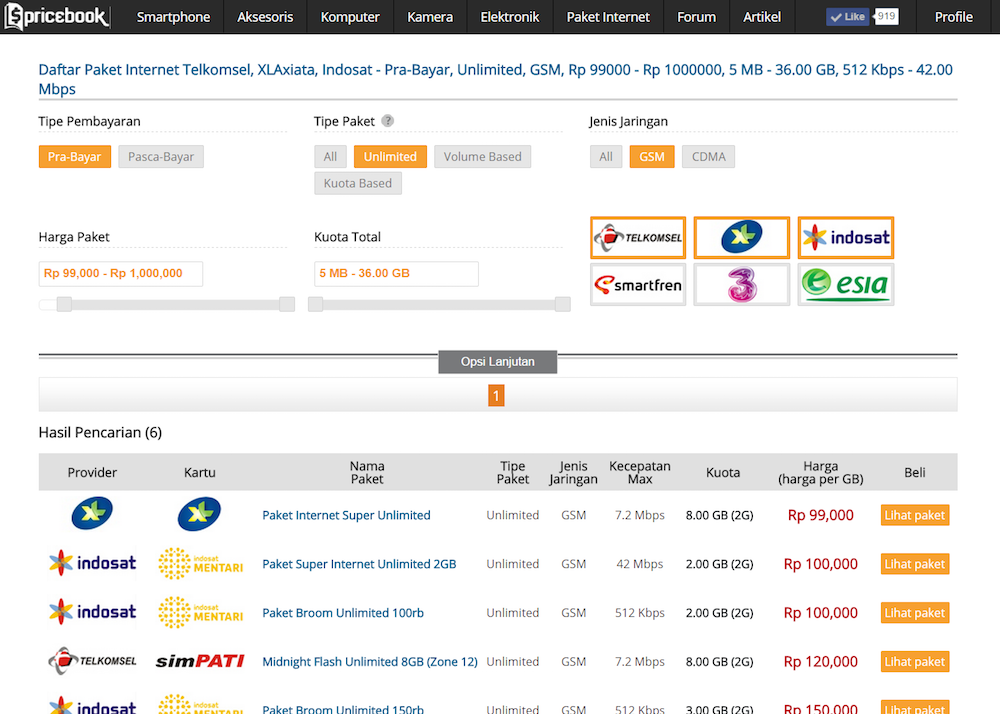Click the Harga Paket maximum slider handle

click(x=287, y=304)
